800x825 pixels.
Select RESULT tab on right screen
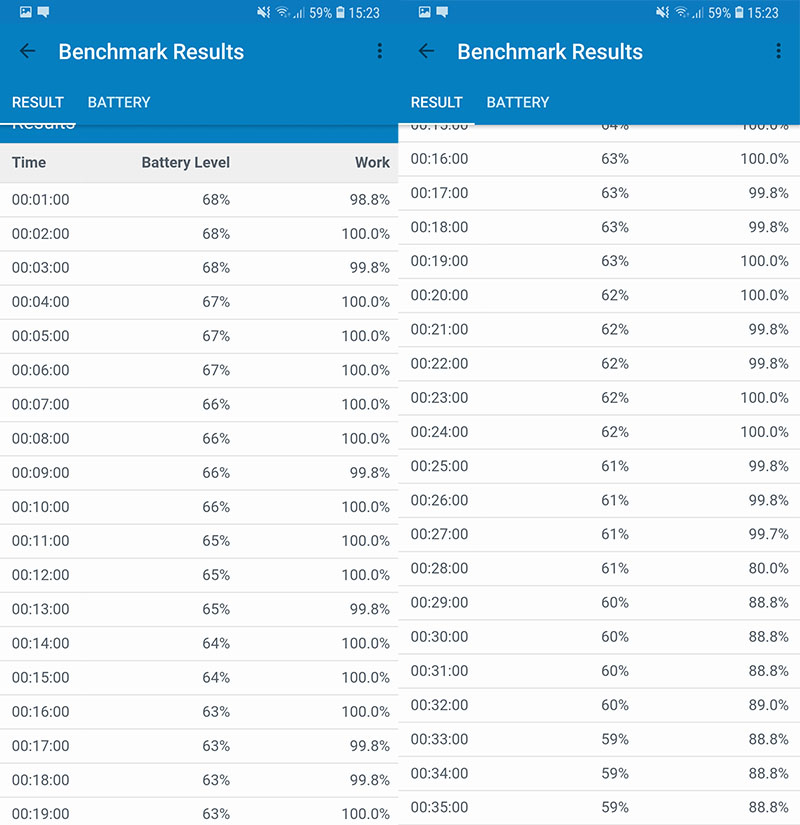point(437,102)
